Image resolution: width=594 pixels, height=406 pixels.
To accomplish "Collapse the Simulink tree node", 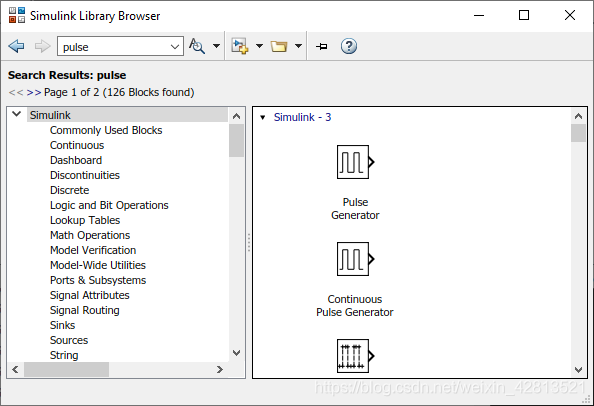I will tap(16, 114).
